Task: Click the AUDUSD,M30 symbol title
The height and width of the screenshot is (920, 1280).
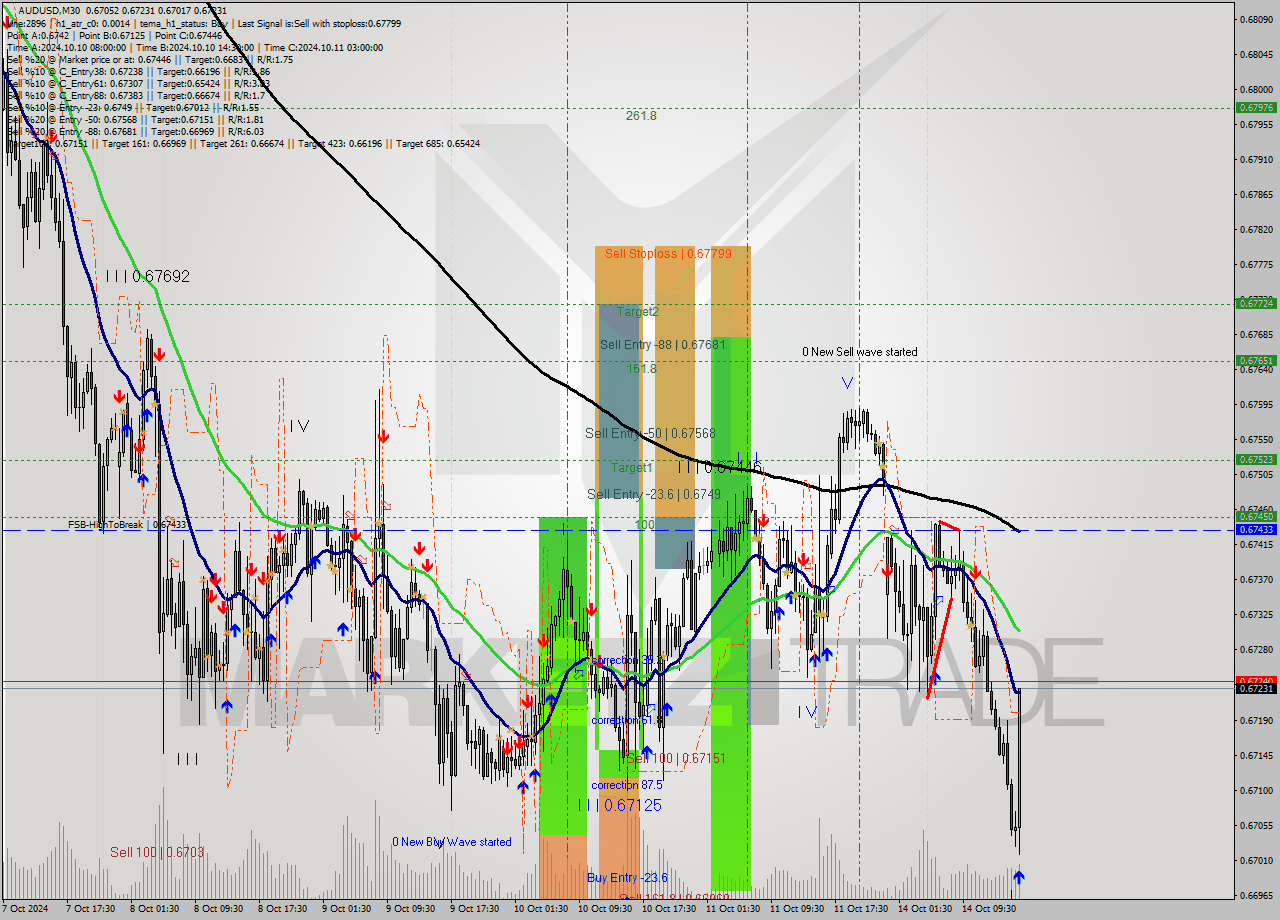Action: tap(51, 10)
